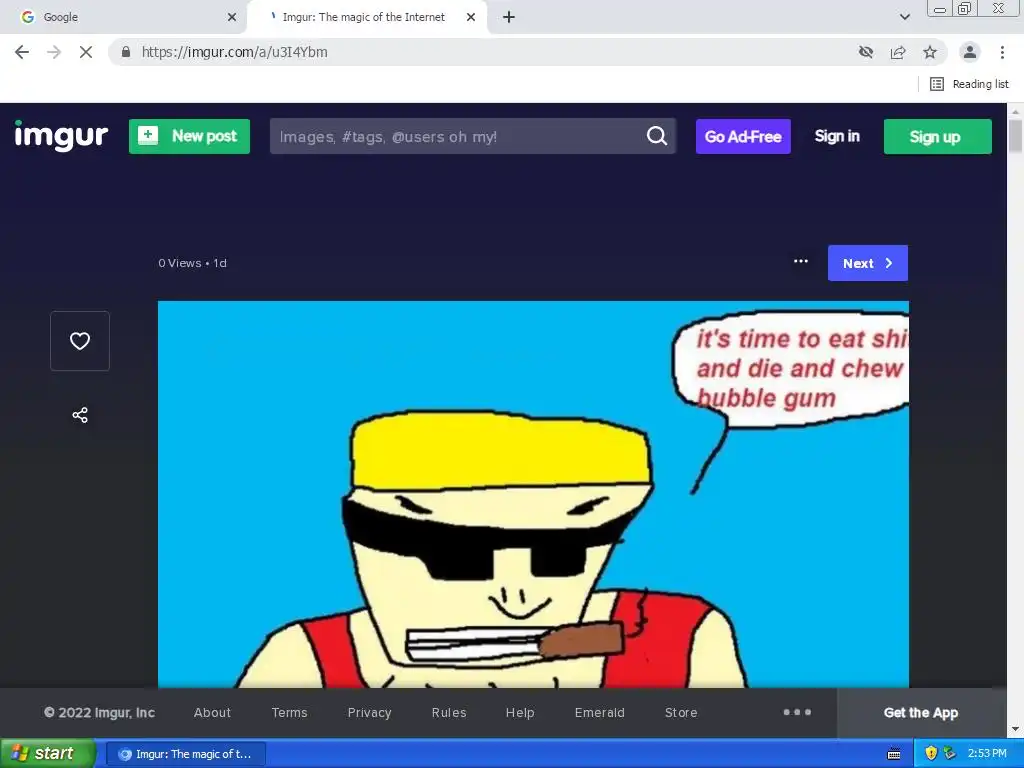This screenshot has height=768, width=1024.
Task: Open the cartoon image
Action: [x=533, y=494]
